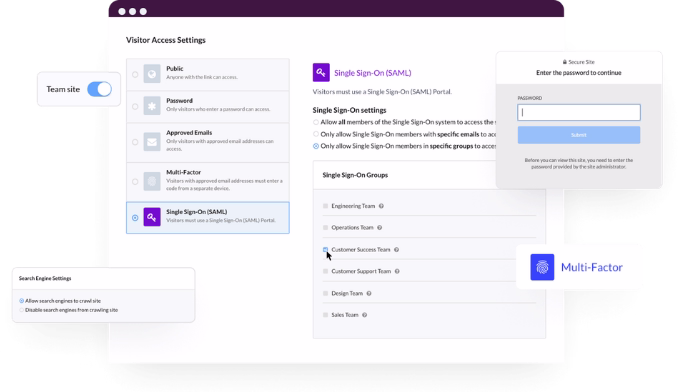This screenshot has width=678, height=392.
Task: Open help icon beside Sales Team
Action: coord(365,315)
